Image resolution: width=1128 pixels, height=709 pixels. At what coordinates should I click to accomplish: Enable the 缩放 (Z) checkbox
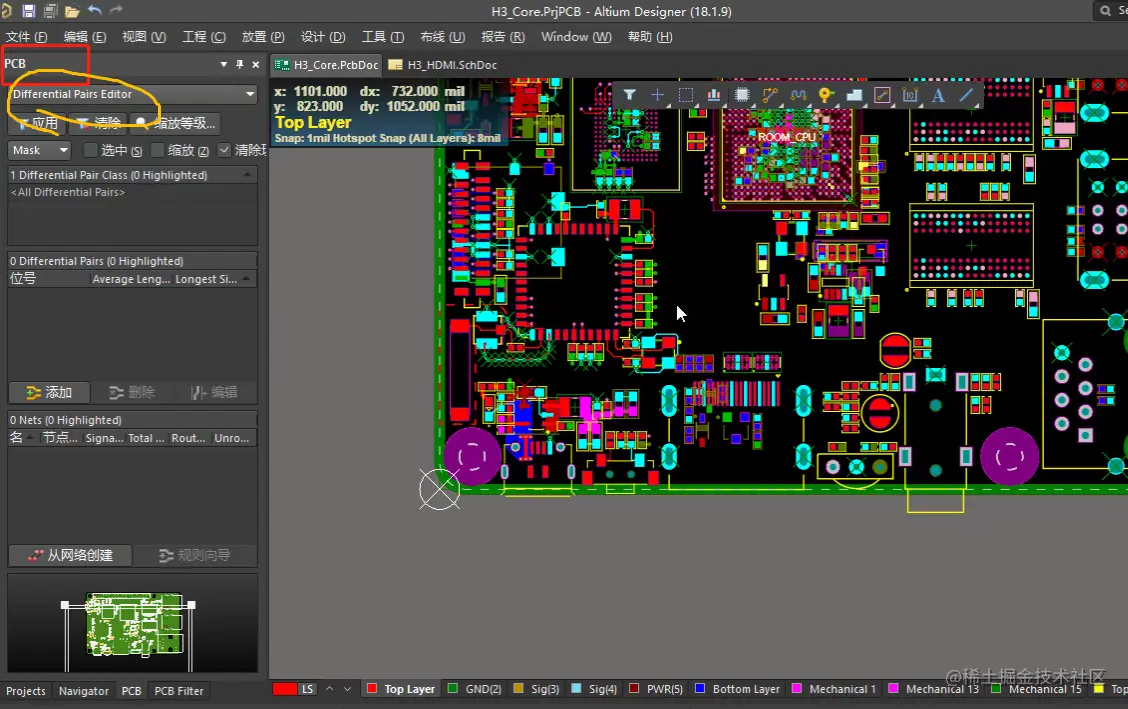tap(158, 150)
